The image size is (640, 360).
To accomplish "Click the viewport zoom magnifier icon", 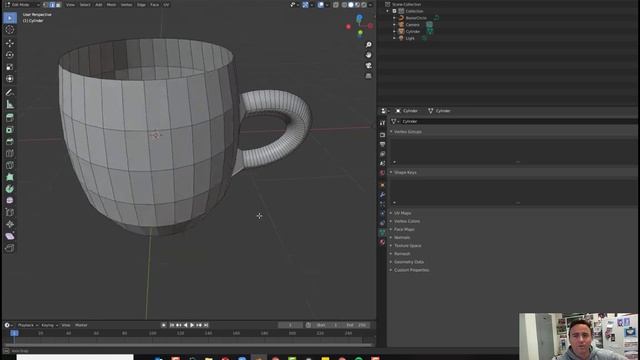I will (x=369, y=44).
